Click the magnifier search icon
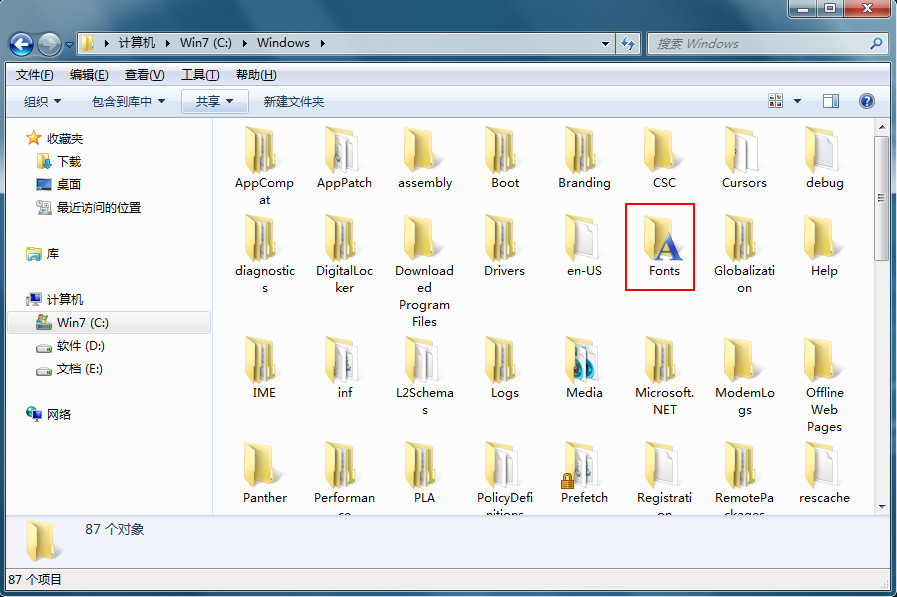Image resolution: width=897 pixels, height=597 pixels. (876, 43)
